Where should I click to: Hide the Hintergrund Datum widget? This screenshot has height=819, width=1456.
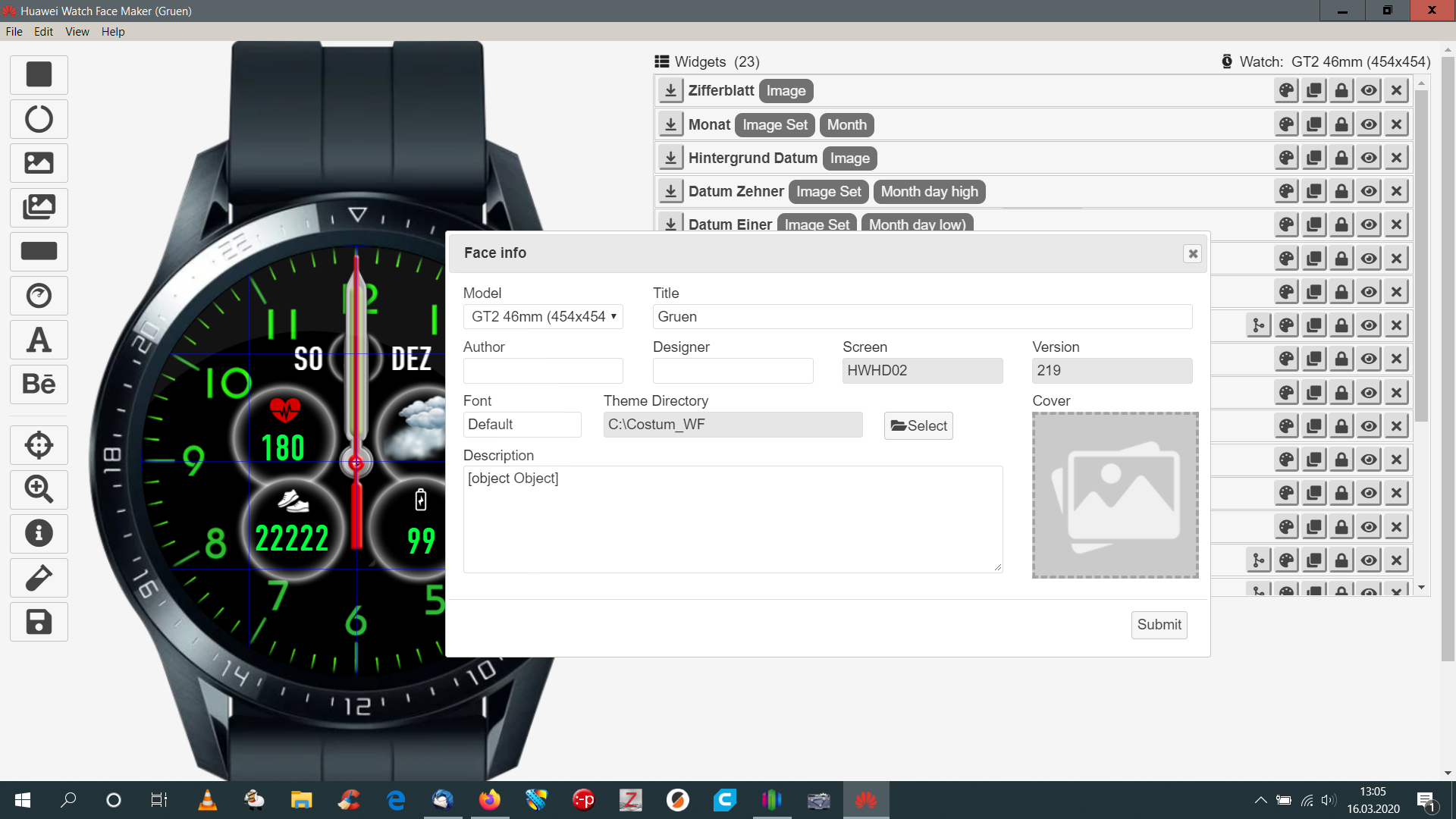click(1369, 158)
